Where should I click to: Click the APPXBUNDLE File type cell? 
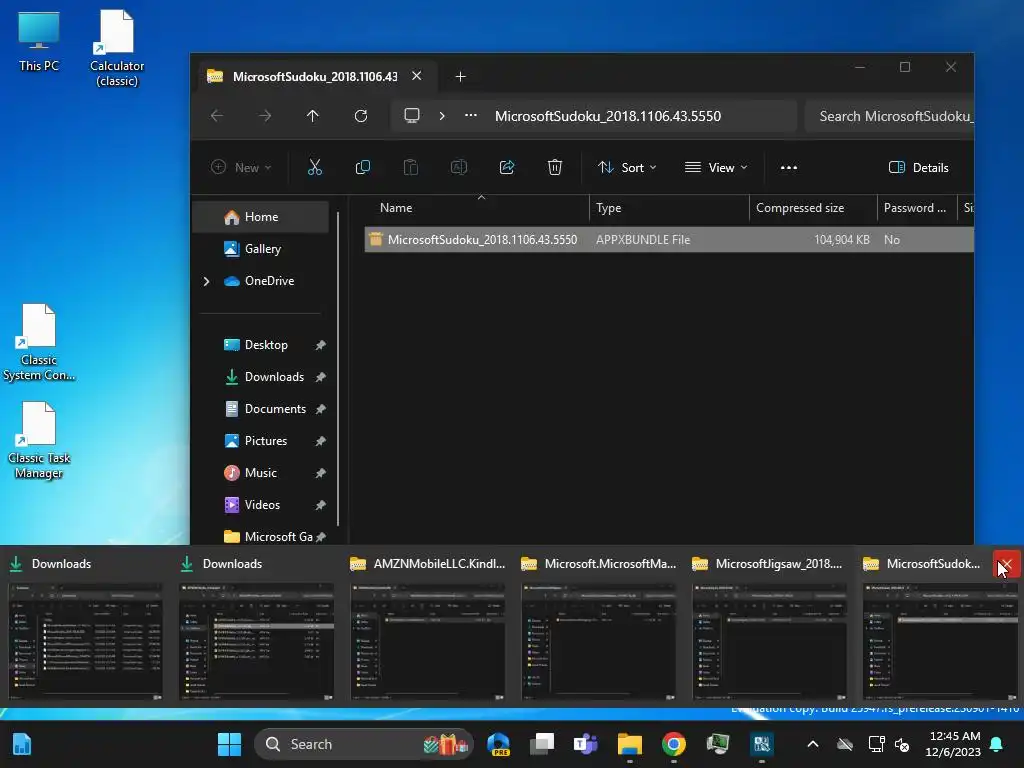(643, 240)
